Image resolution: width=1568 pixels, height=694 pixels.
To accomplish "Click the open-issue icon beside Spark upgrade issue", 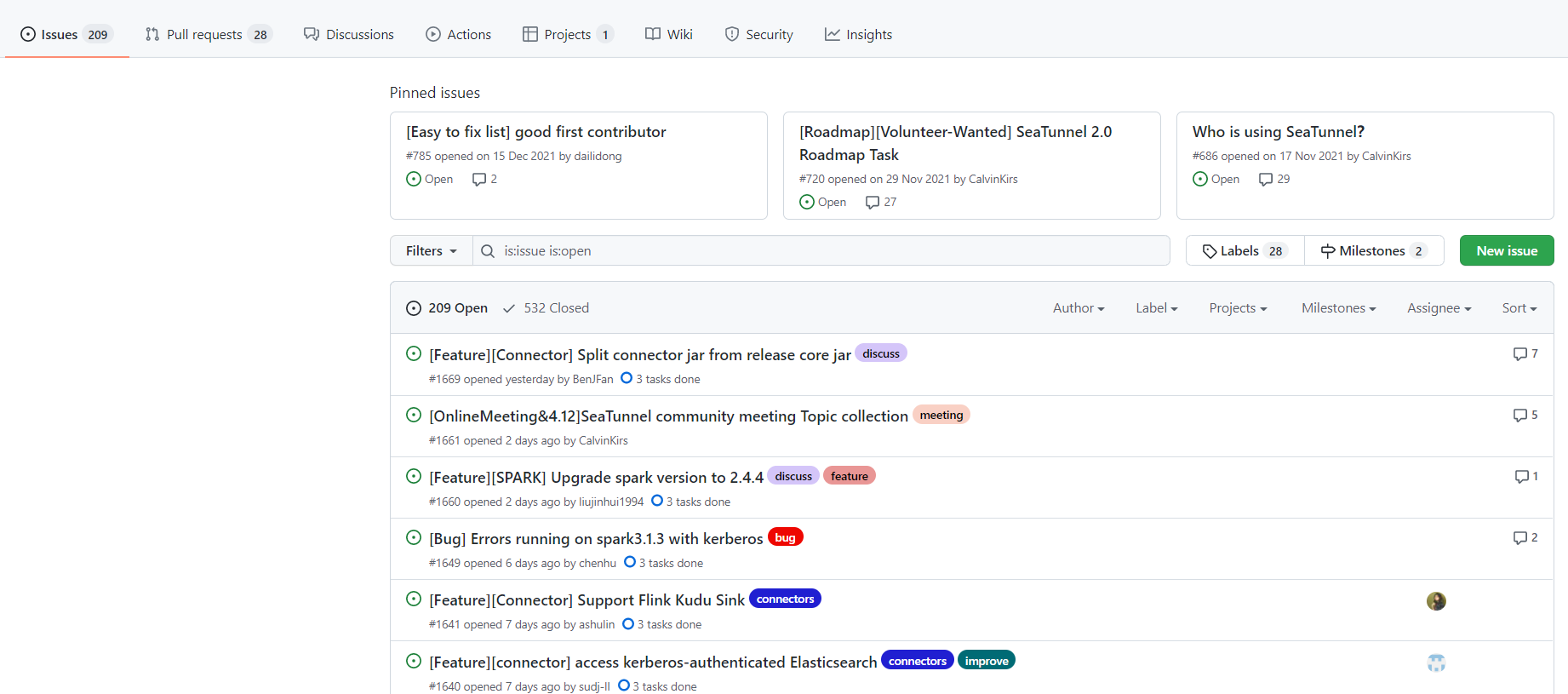I will 414,477.
